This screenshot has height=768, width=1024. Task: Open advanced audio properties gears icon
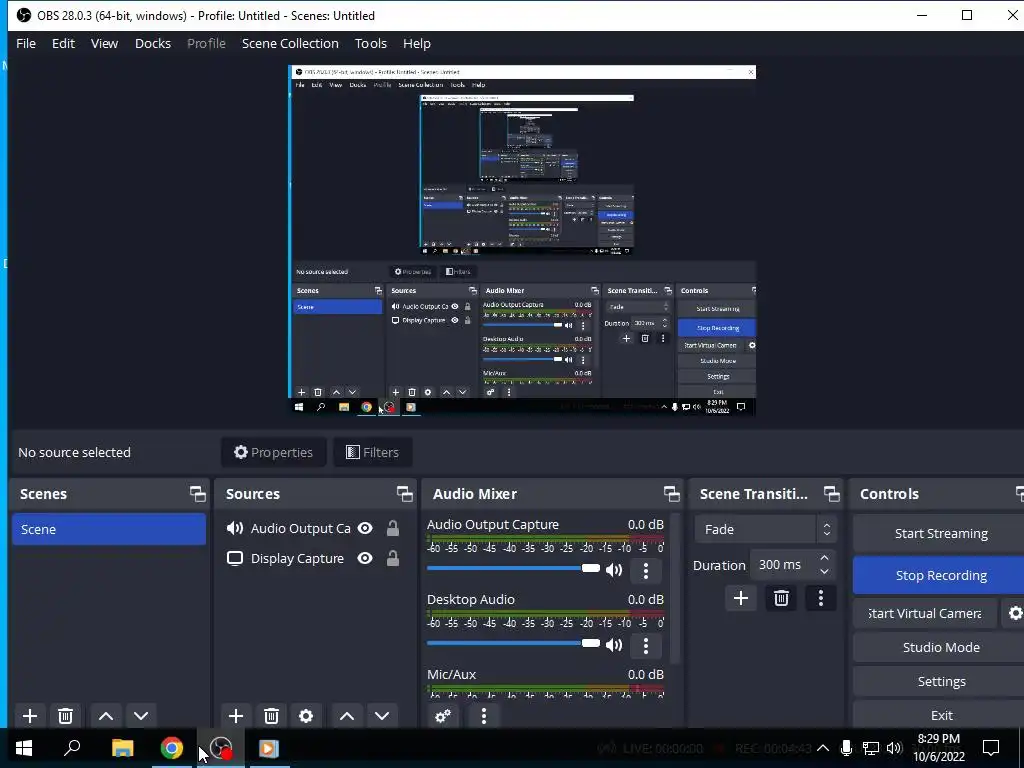coord(443,716)
